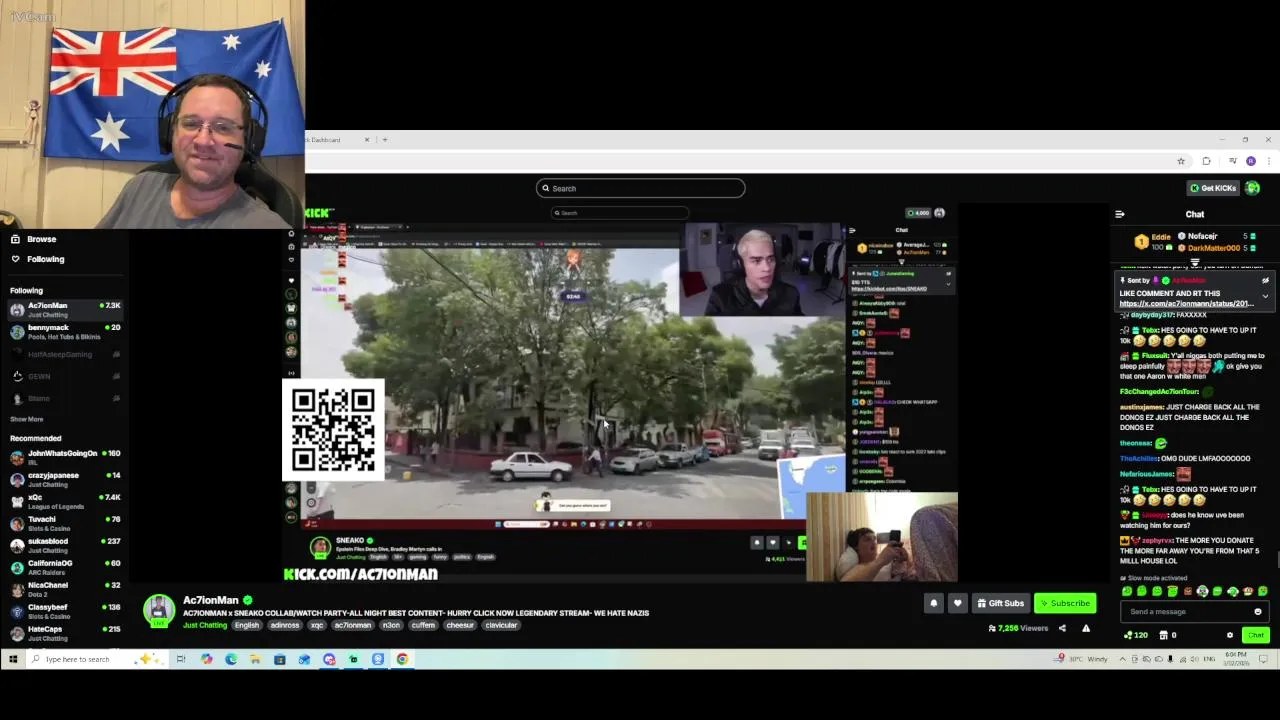Open offline channel GEWN
This screenshot has width=1280, height=720.
tap(64, 376)
